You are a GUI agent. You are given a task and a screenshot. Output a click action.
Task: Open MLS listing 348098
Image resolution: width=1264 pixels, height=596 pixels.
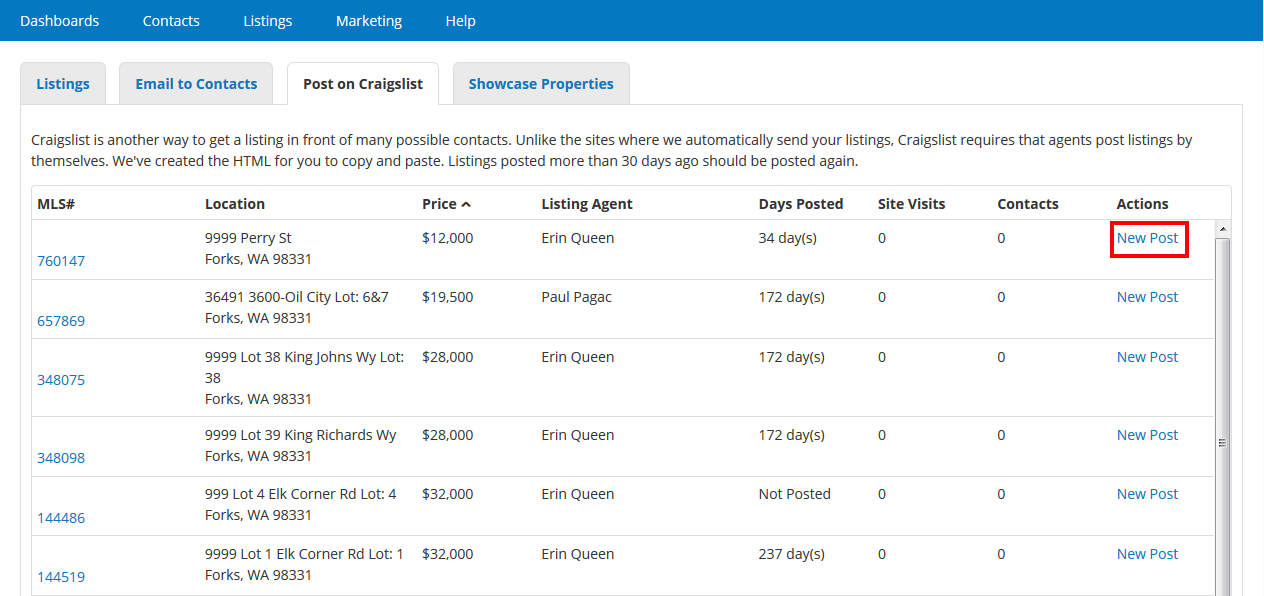(x=61, y=458)
